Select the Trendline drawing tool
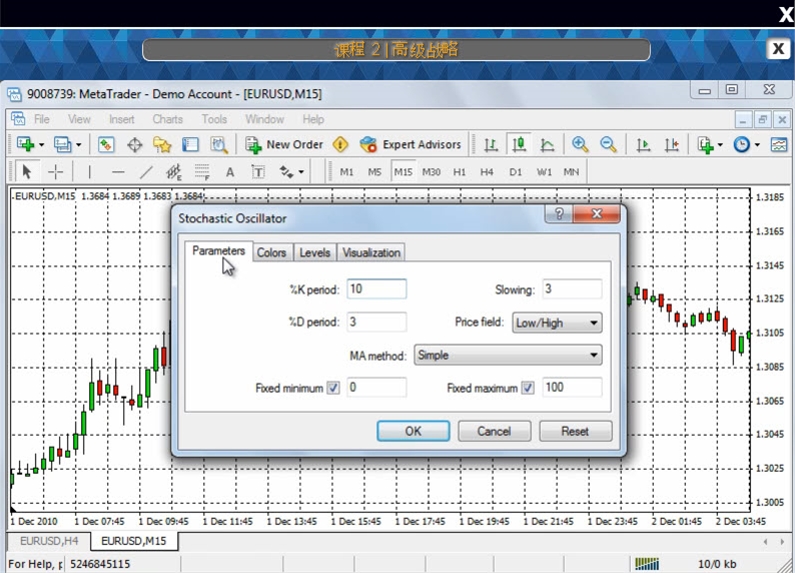The height and width of the screenshot is (573, 795). click(146, 172)
